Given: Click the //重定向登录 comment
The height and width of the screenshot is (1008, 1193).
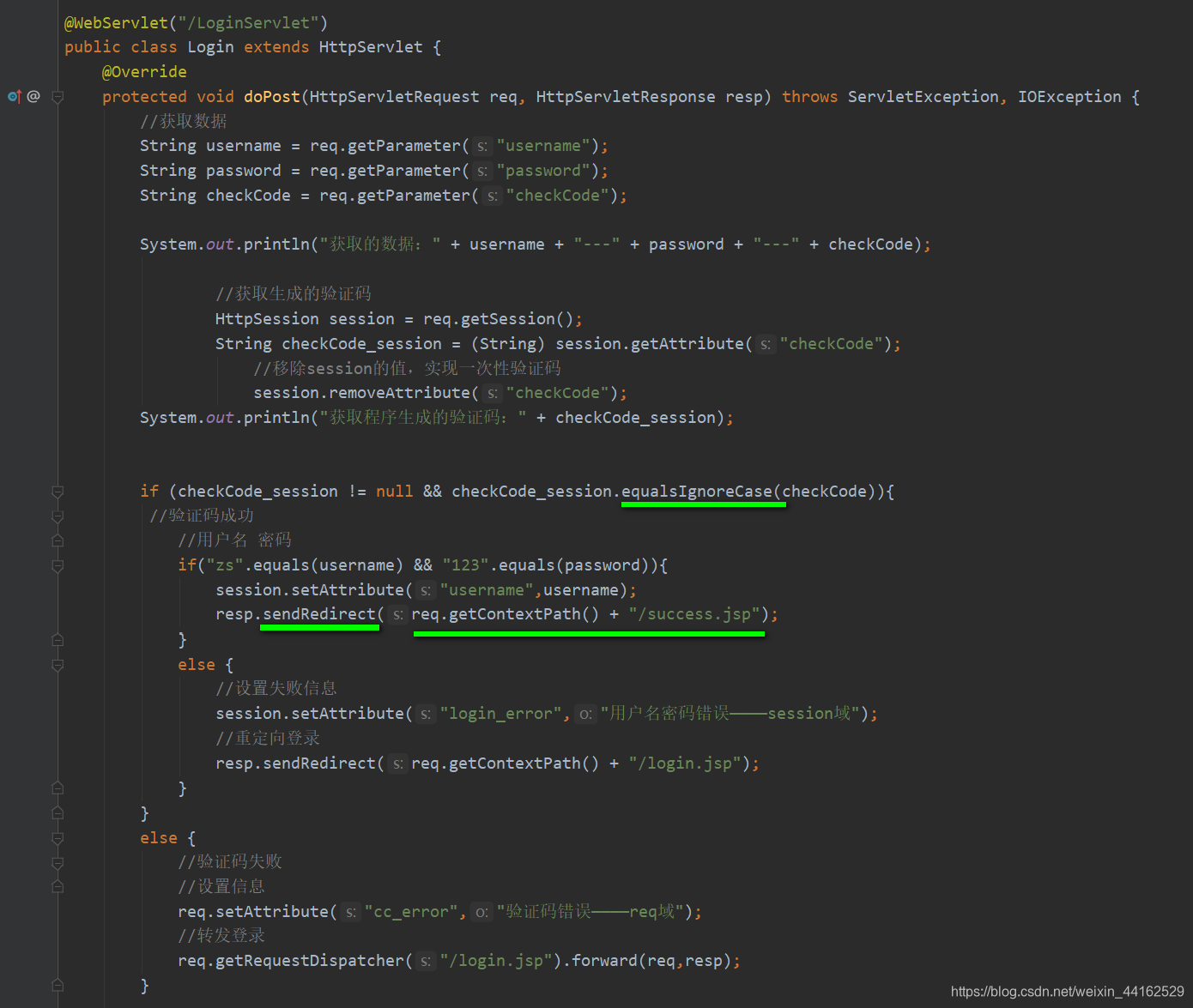Looking at the screenshot, I should click(268, 738).
